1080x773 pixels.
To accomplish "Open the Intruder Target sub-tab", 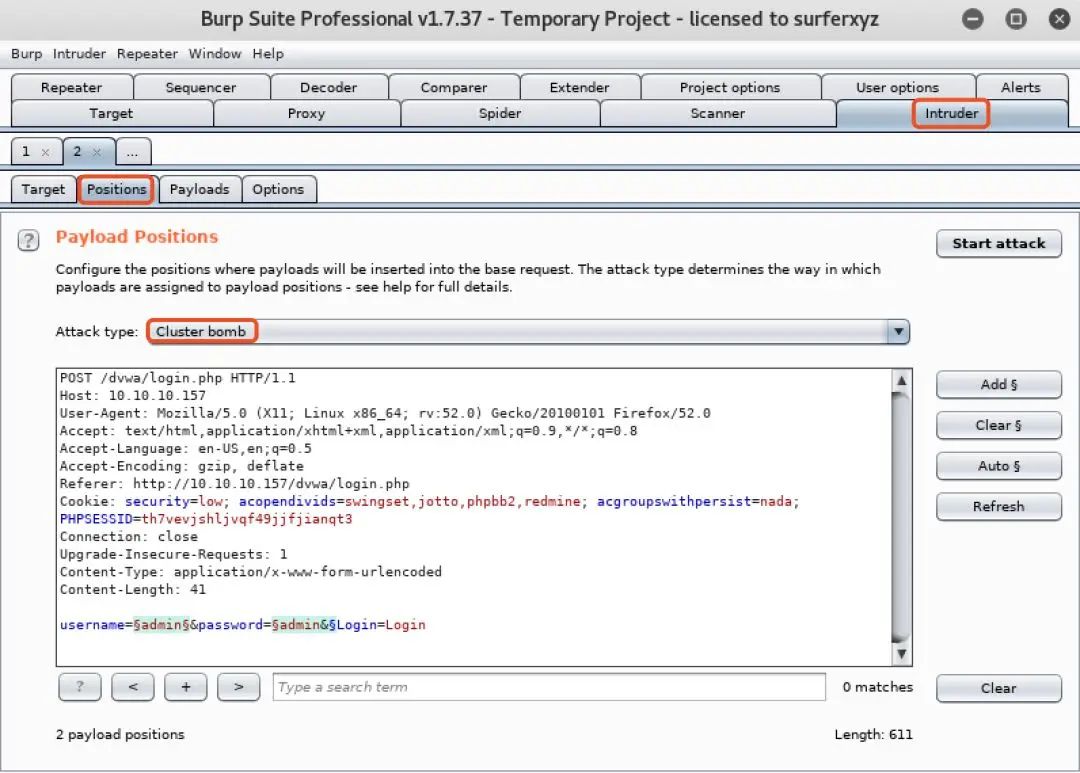I will tap(43, 189).
